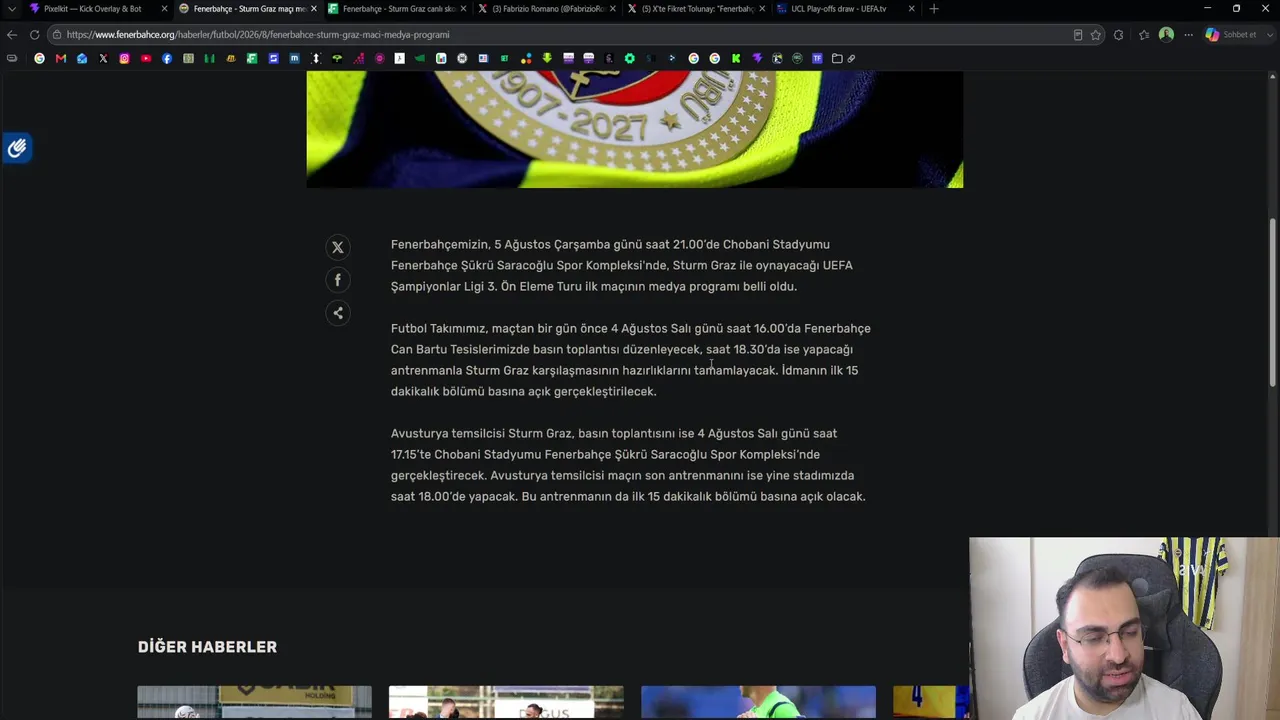
Task: Click the paragraph starting 'Avusturya temsilcisi Sturm Graz'
Action: [628, 465]
